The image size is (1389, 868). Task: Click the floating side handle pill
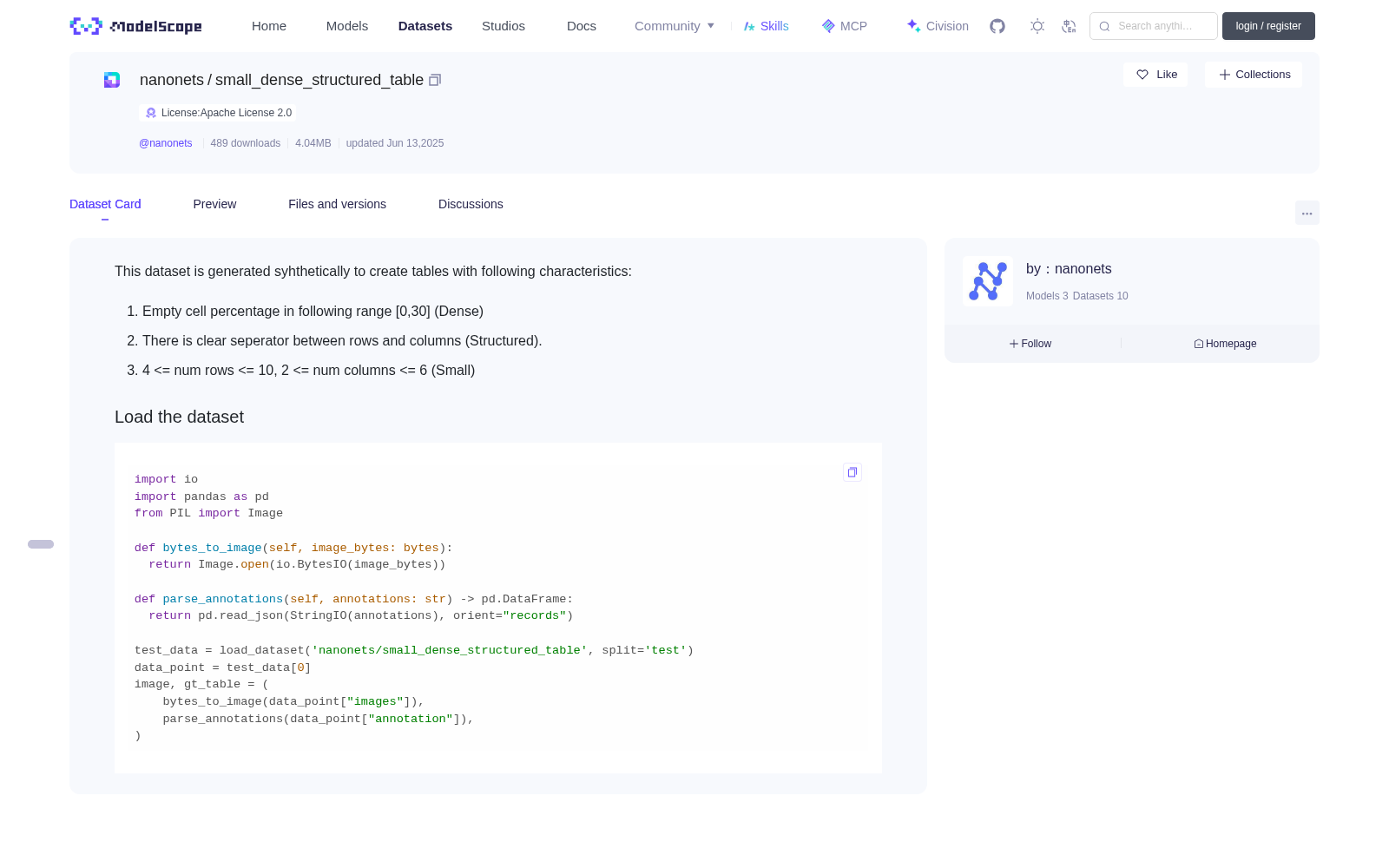(41, 544)
